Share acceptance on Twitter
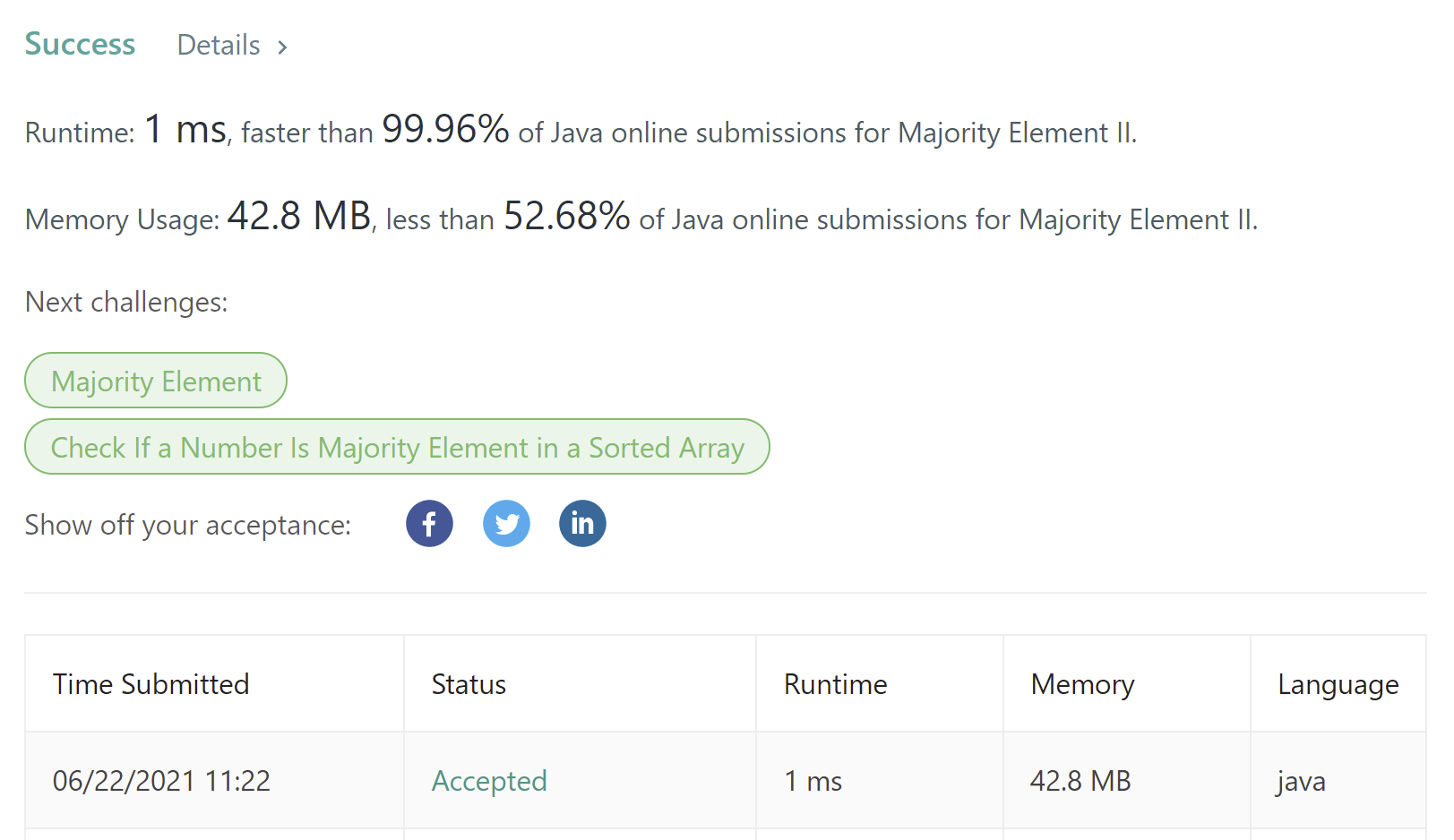Image resolution: width=1454 pixels, height=840 pixels. pos(506,523)
